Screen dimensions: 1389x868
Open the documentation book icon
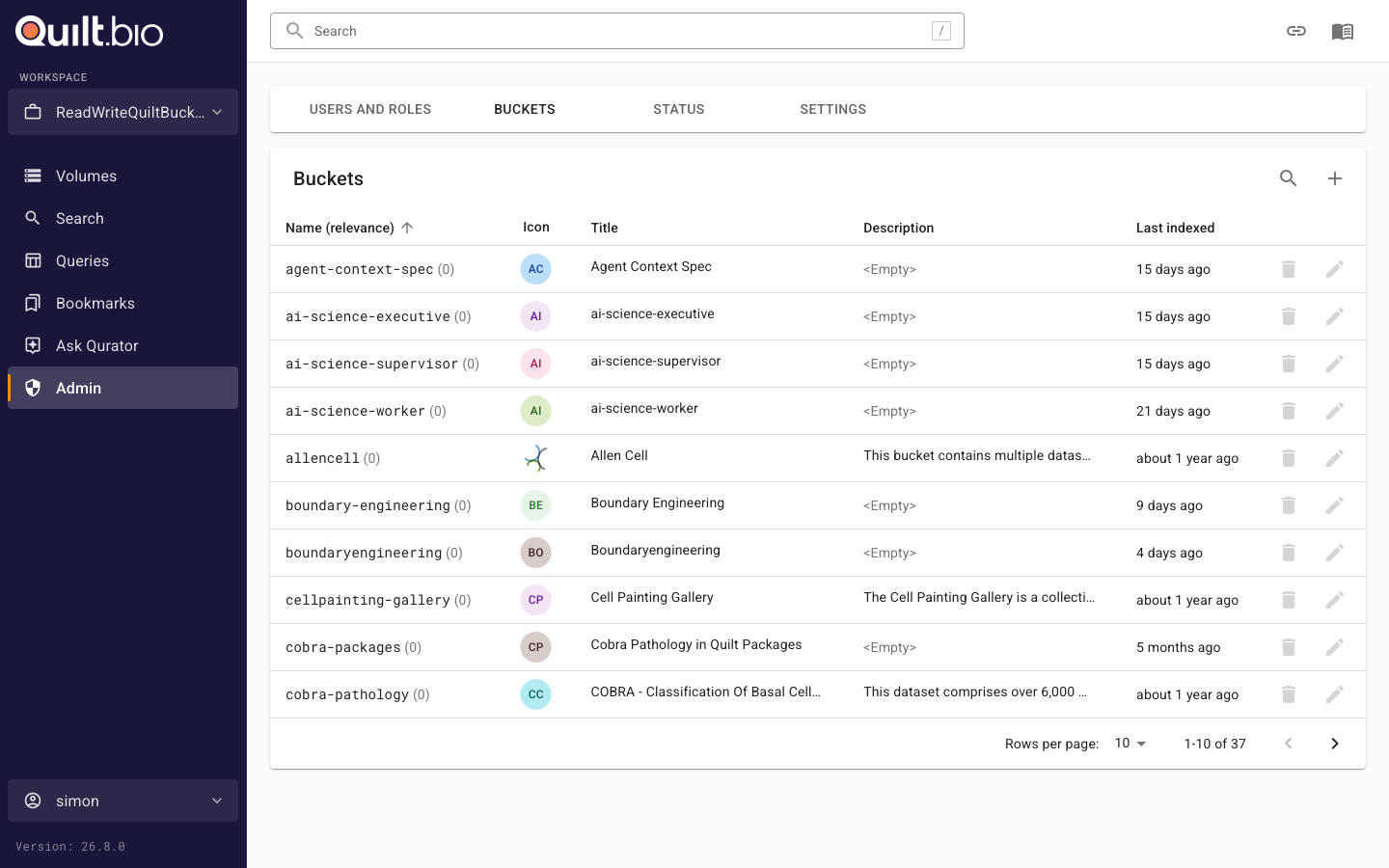pos(1343,31)
